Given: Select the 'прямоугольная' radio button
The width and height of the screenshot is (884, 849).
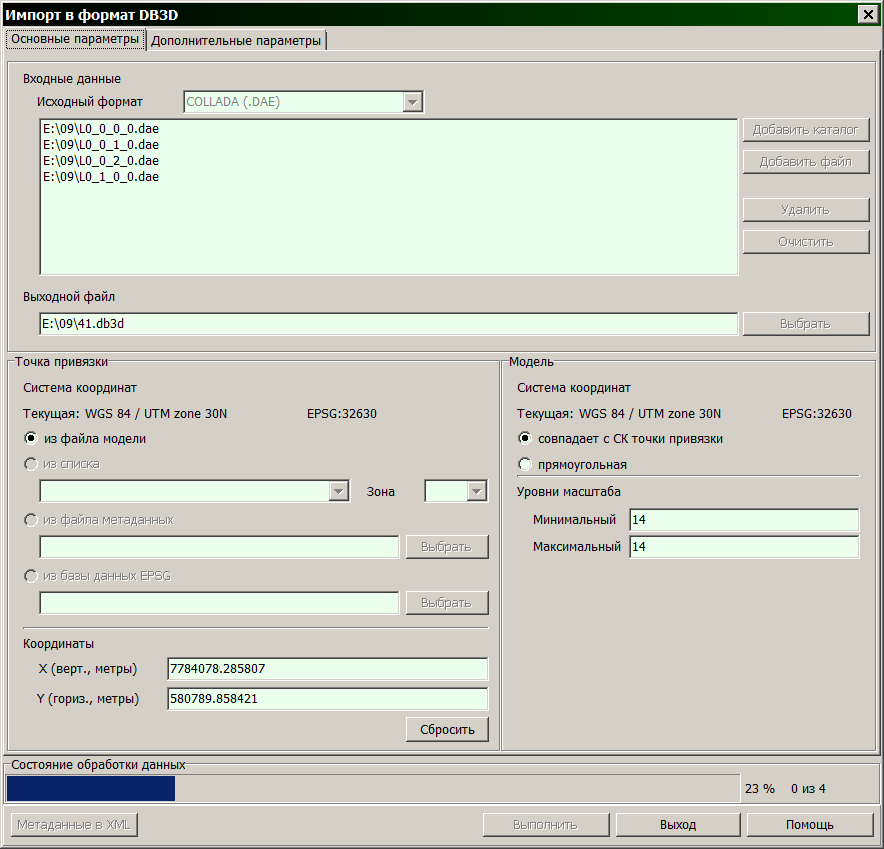Looking at the screenshot, I should click(525, 464).
